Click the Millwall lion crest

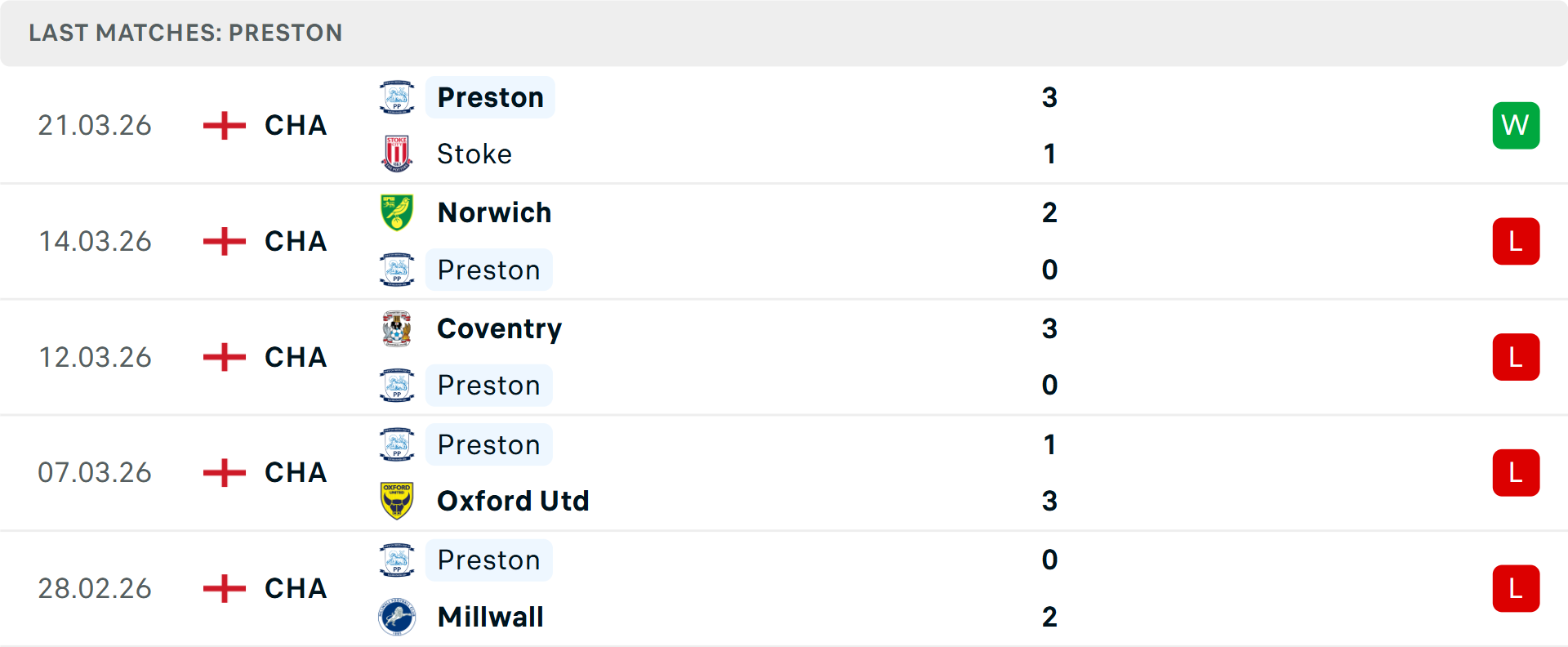[397, 617]
